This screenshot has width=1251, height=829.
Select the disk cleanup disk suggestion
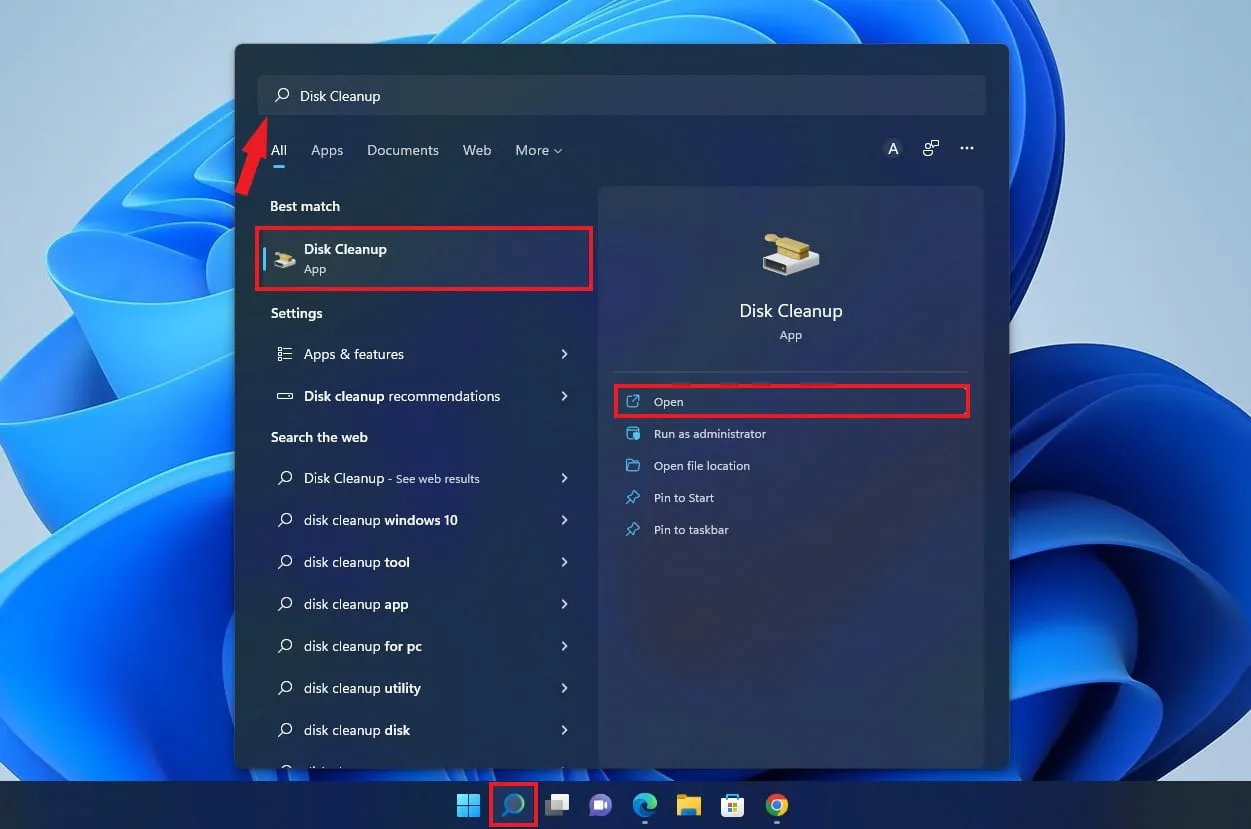(424, 730)
